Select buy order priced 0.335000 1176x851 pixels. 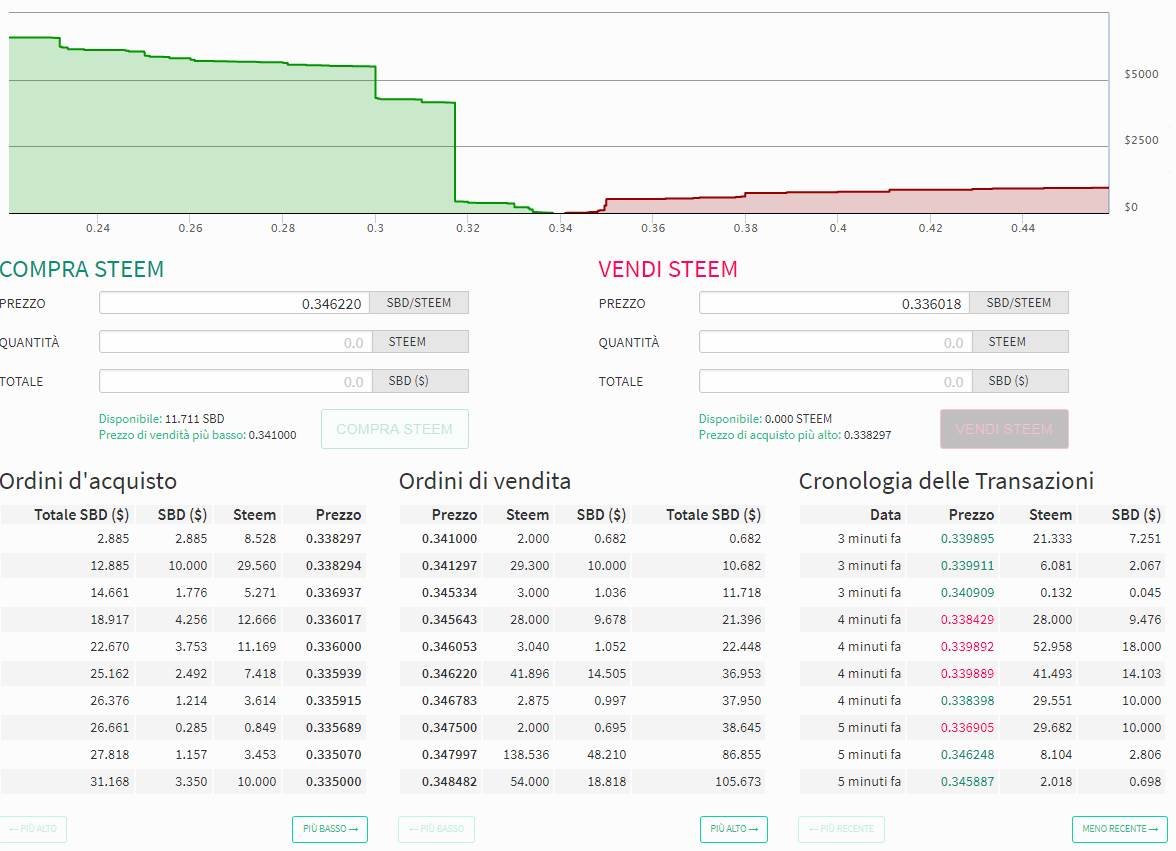183,781
